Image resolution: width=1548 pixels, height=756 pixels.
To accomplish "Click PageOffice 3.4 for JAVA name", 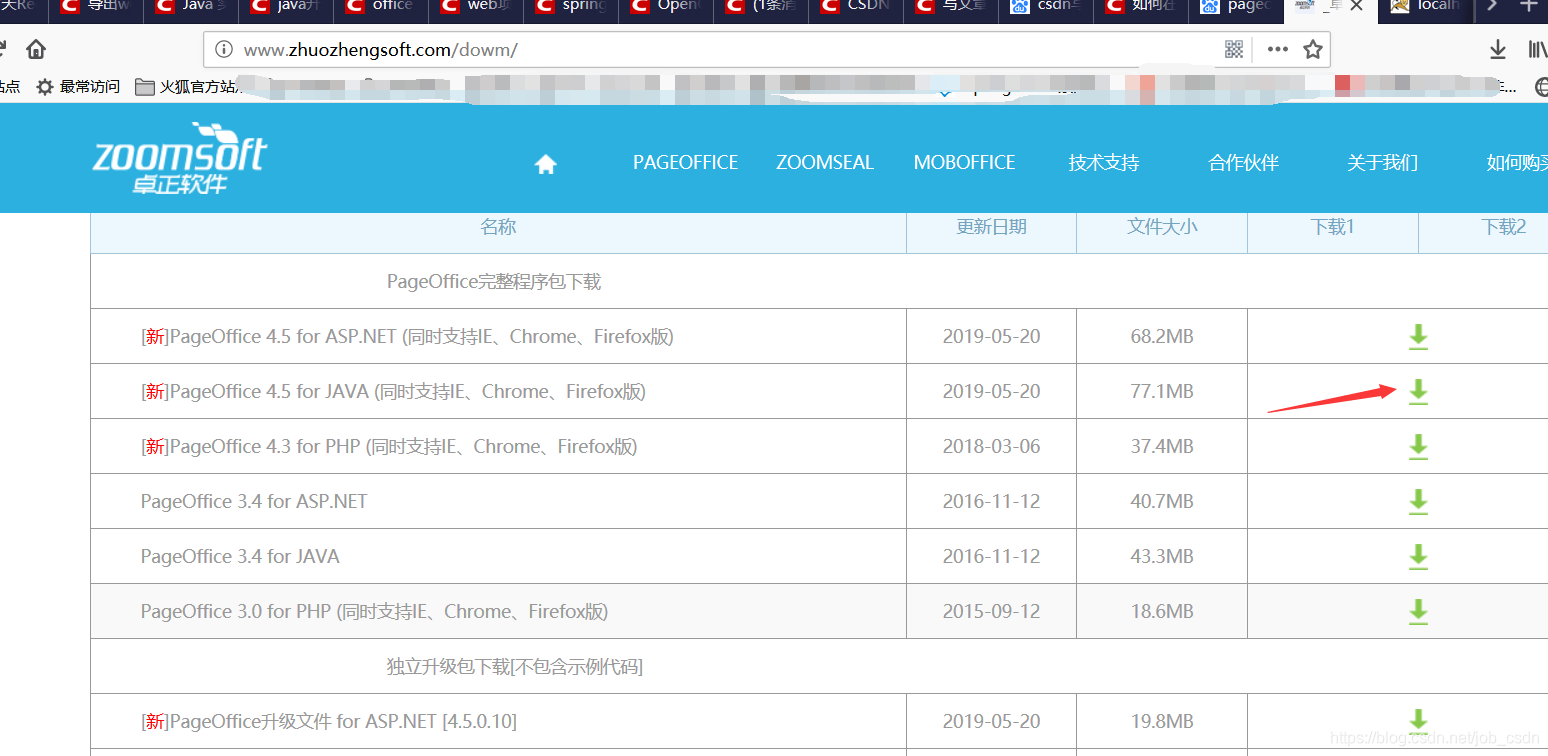I will click(x=240, y=557).
